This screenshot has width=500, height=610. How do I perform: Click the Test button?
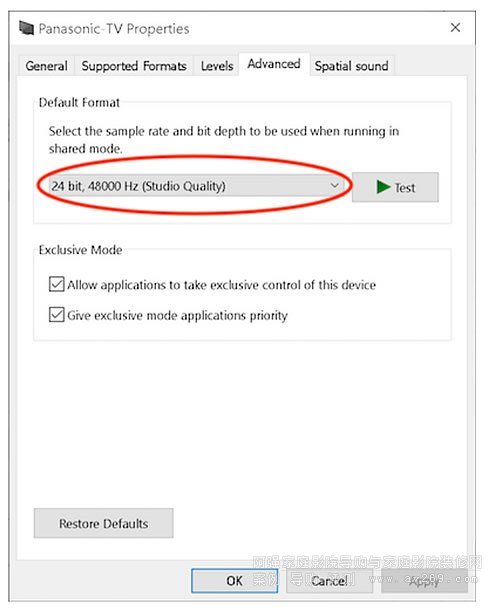pyautogui.click(x=395, y=187)
